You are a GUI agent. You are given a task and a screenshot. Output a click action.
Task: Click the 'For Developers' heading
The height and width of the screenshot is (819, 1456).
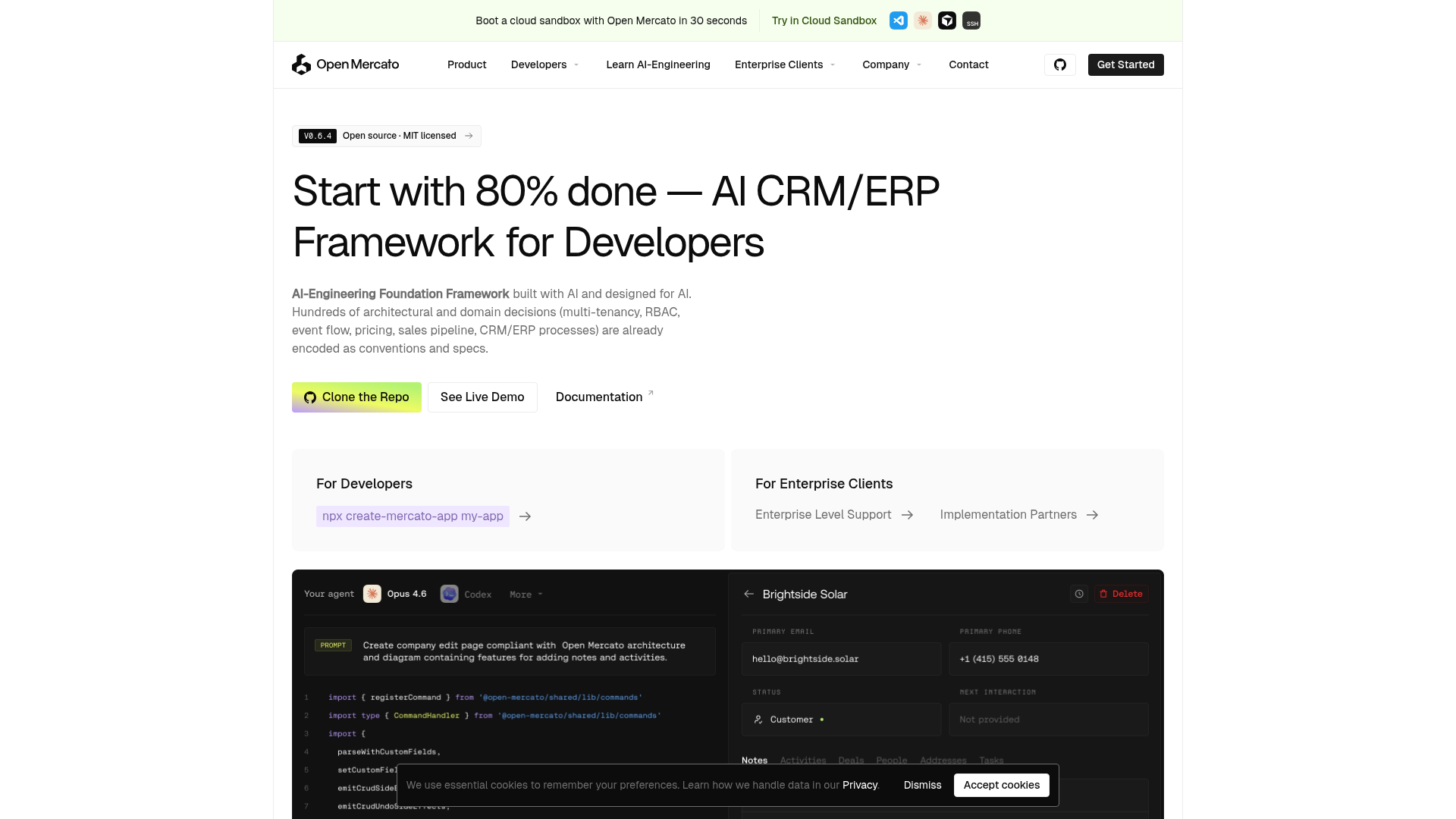point(364,484)
